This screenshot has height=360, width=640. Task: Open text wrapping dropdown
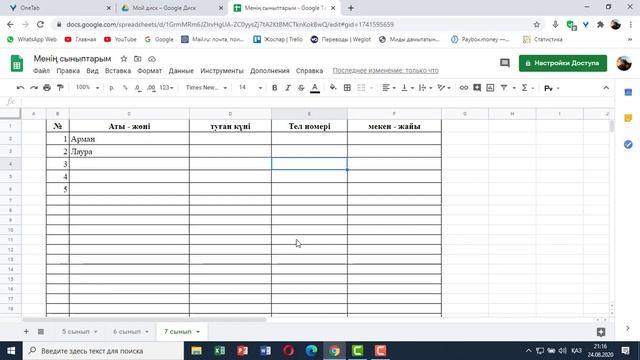[425, 88]
